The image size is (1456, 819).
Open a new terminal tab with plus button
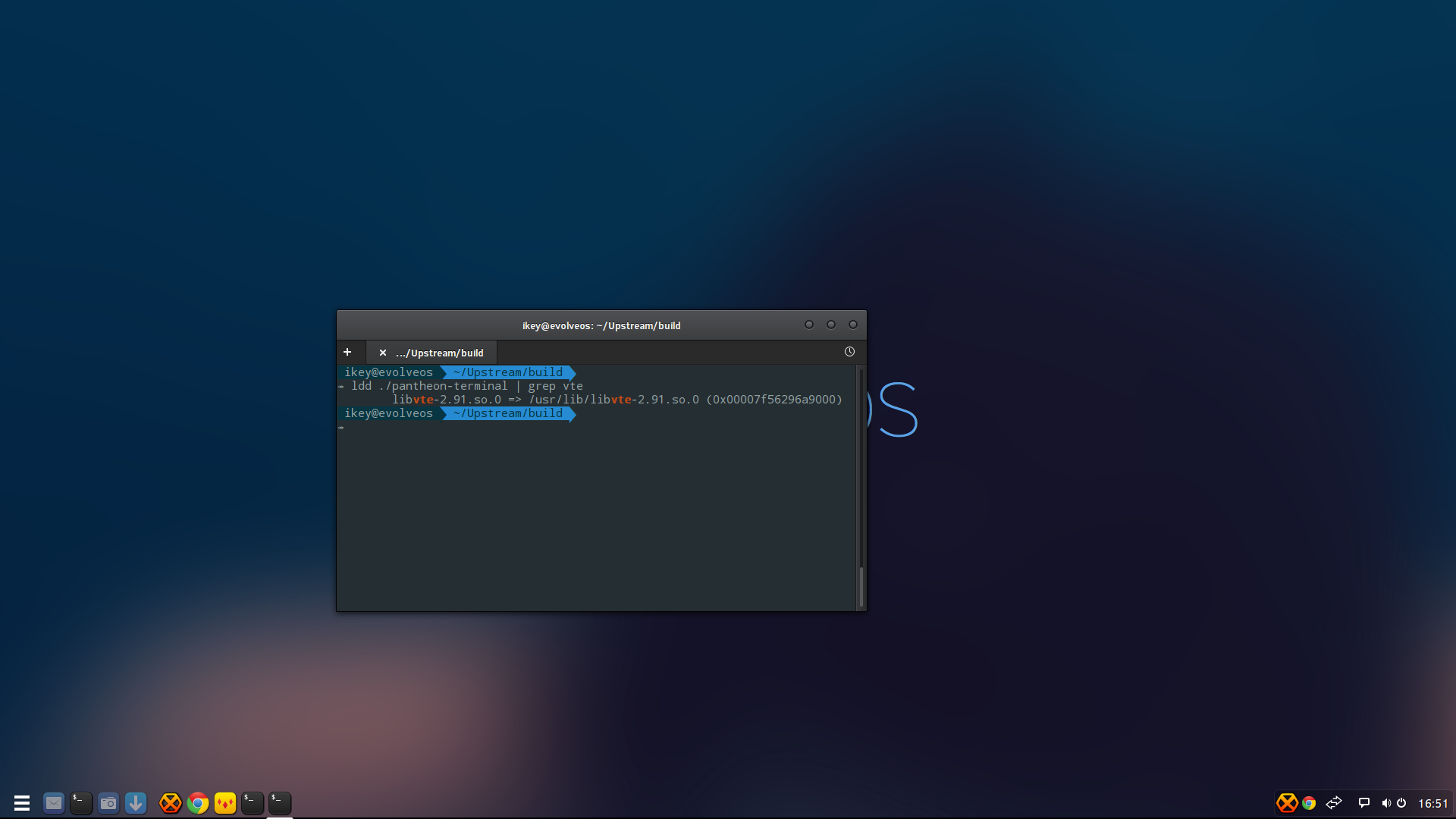(x=347, y=353)
